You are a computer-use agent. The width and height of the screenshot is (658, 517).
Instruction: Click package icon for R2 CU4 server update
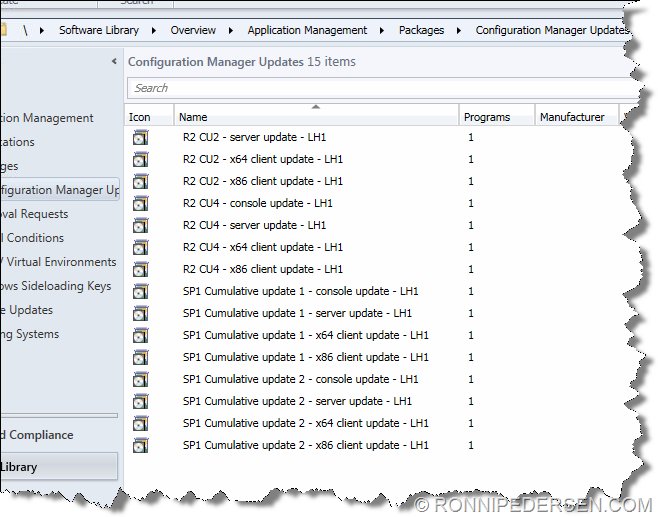[x=141, y=226]
